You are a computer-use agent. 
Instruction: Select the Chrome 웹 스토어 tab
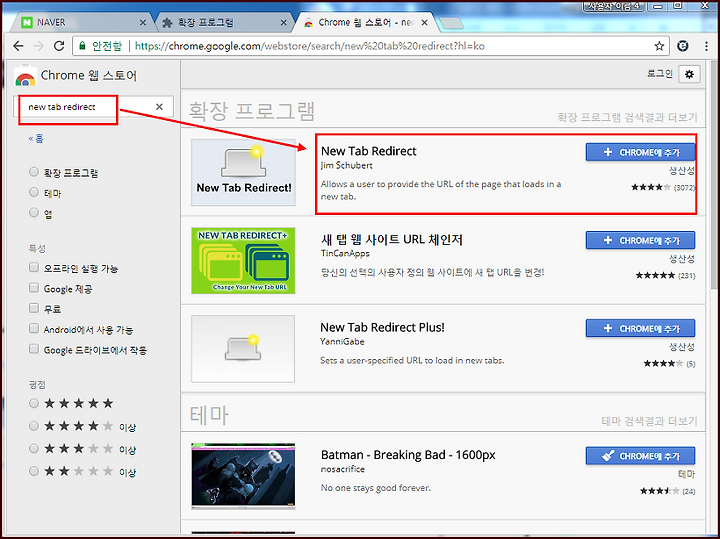click(x=366, y=22)
